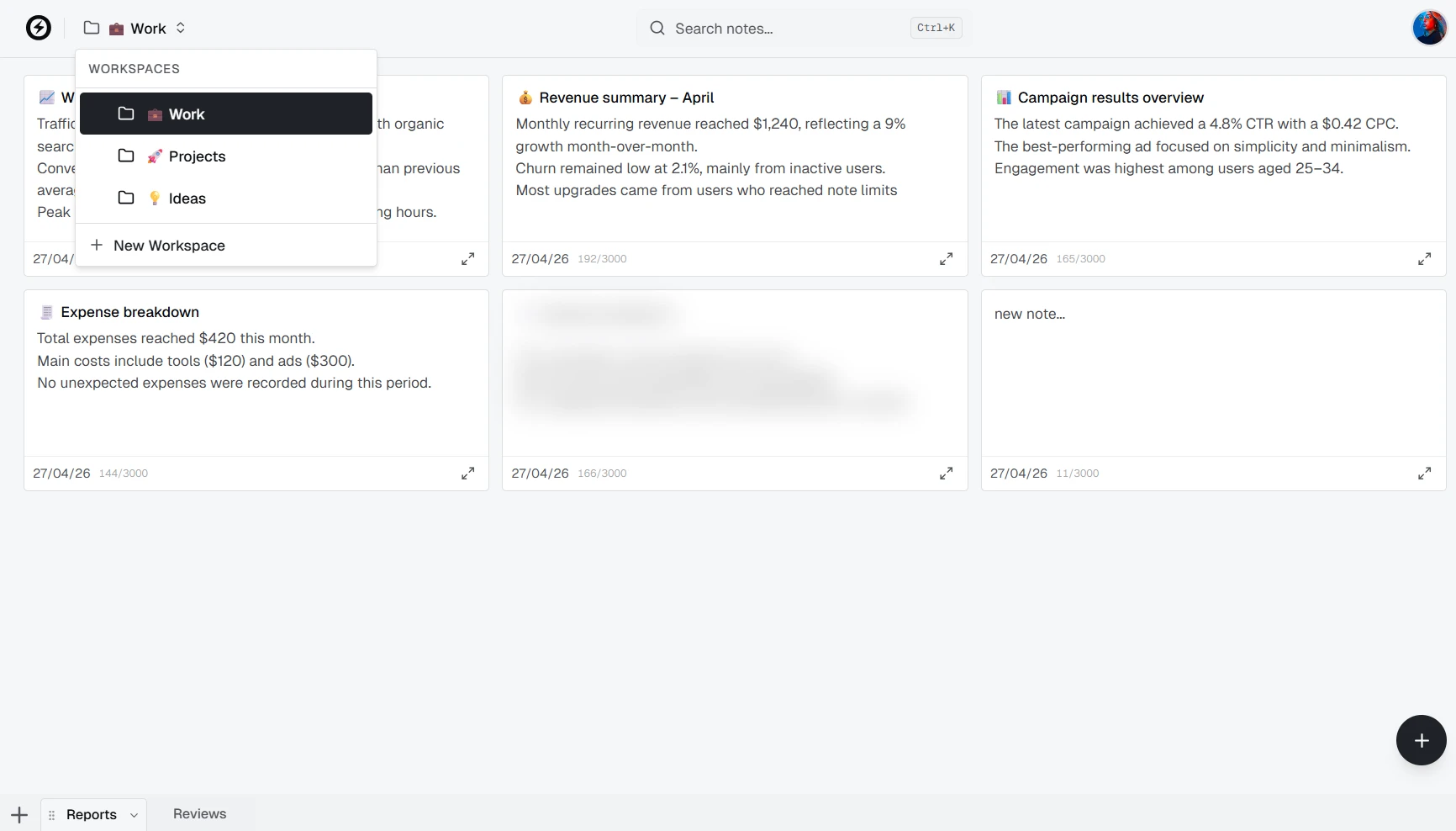
Task: Click the folder icon in Projects row
Action: coord(126,156)
